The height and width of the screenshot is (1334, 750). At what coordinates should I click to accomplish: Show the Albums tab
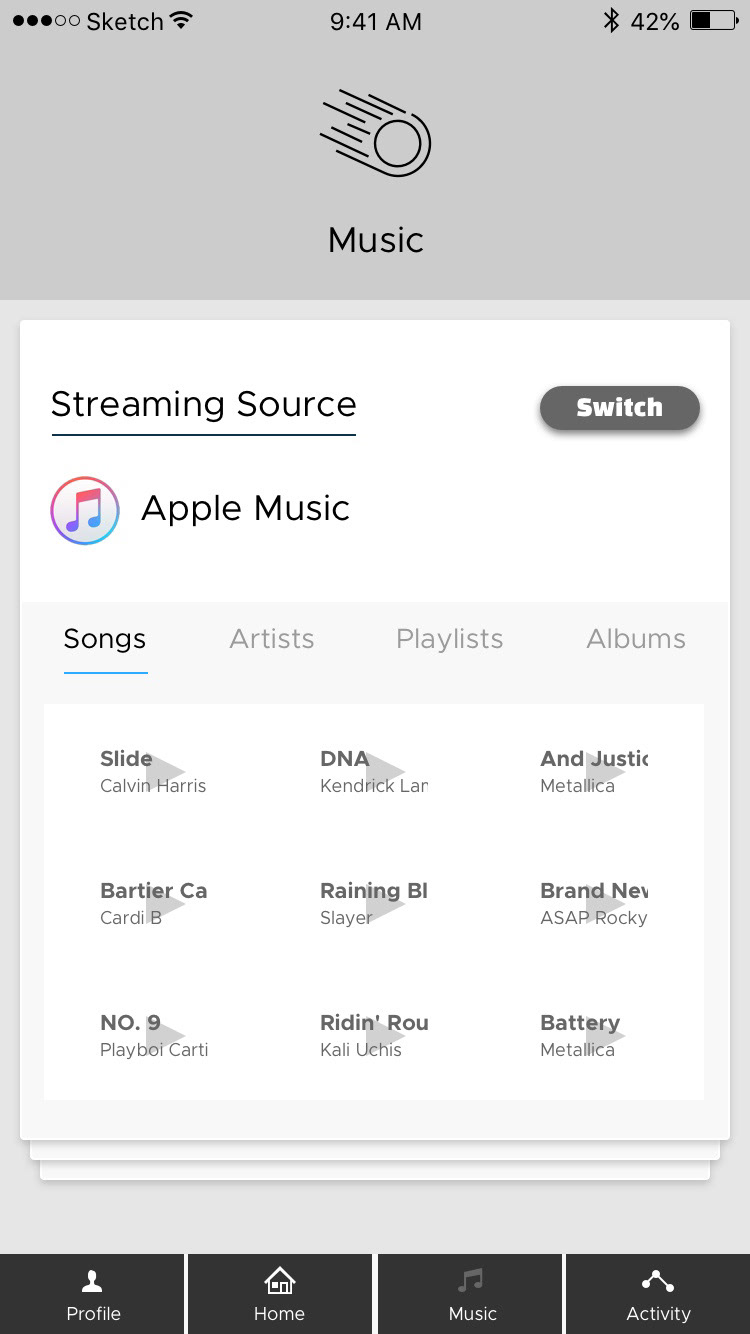[x=636, y=639]
